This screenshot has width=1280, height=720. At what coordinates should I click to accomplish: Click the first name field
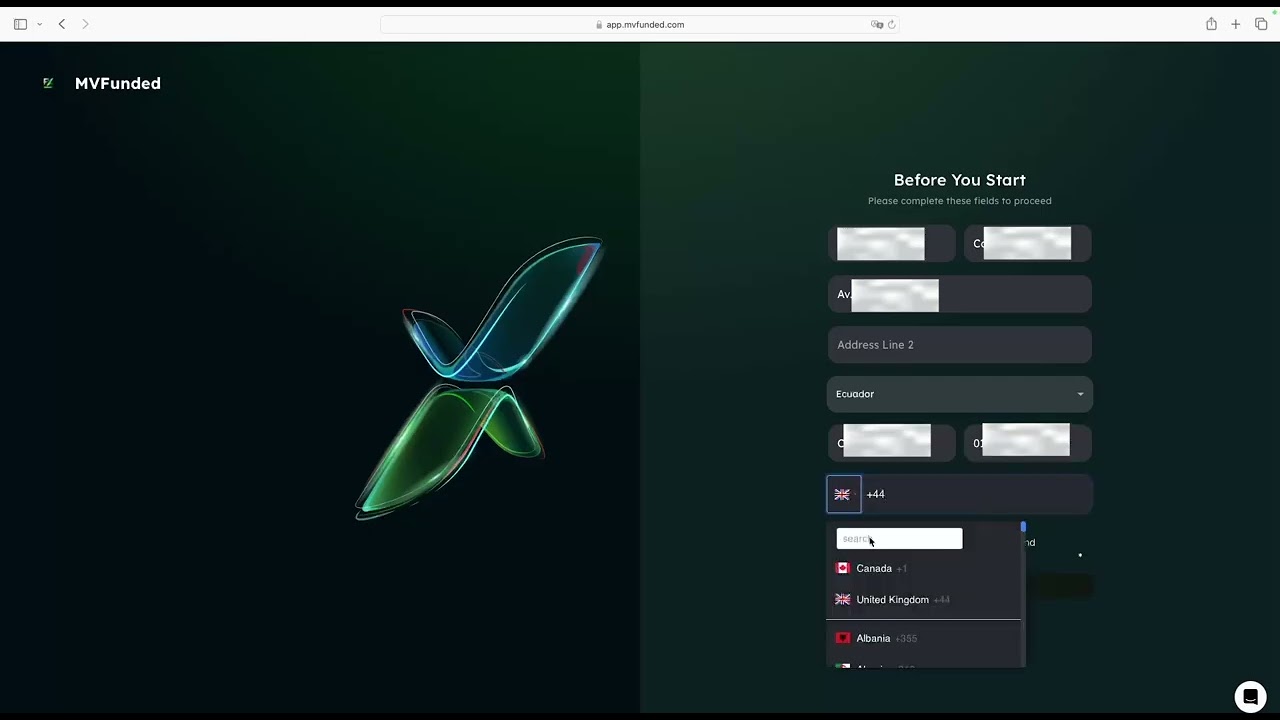[x=892, y=244]
